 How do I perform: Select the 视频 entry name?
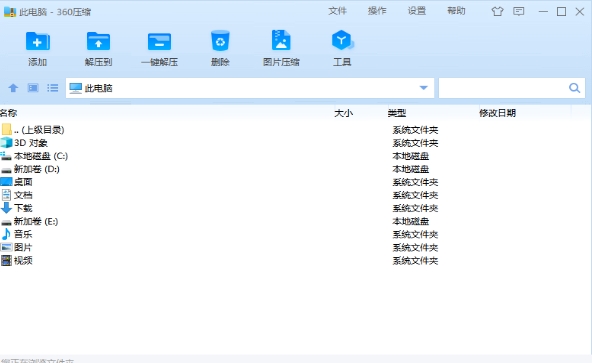click(23, 260)
